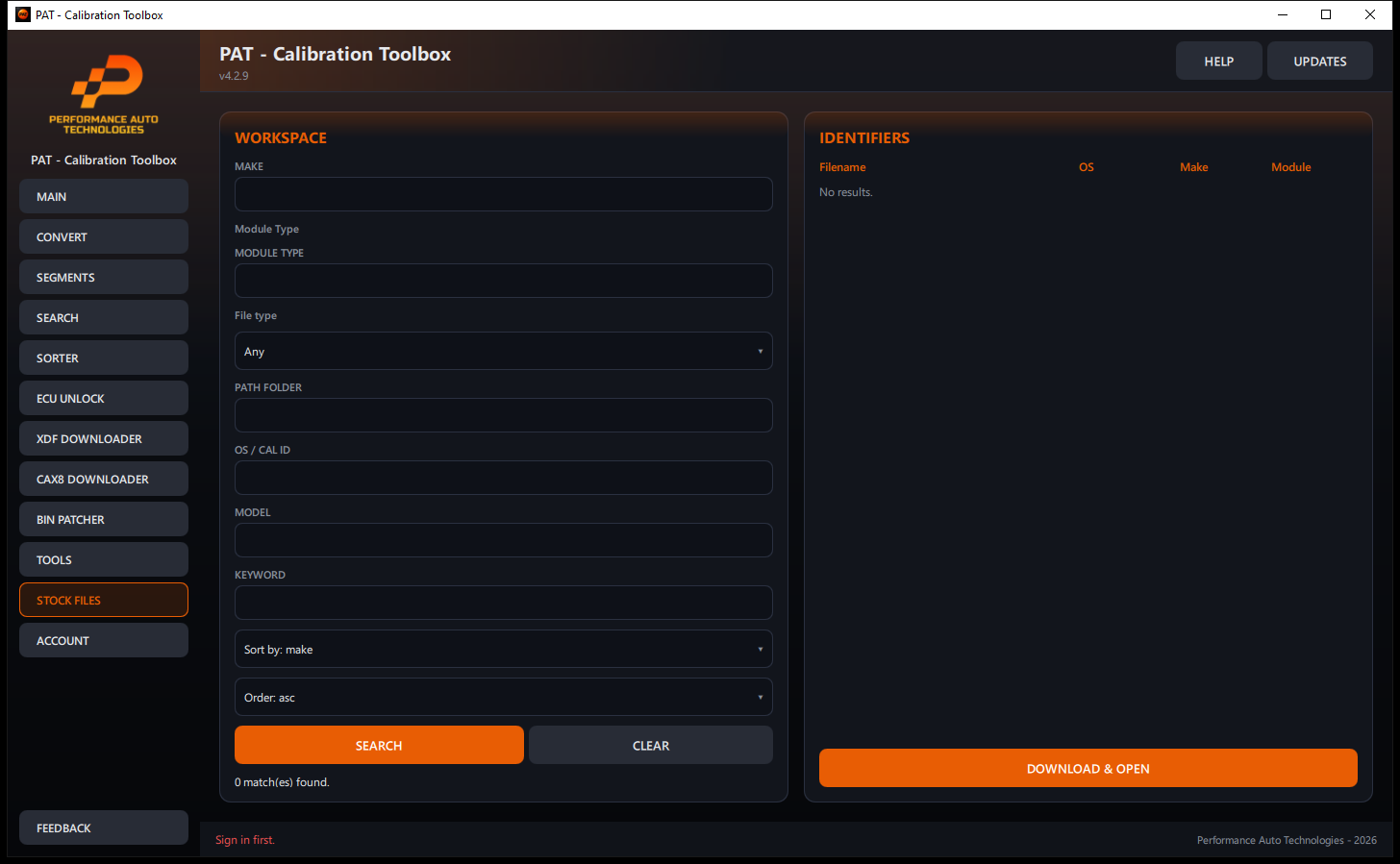
Task: Open the CAX8 DOWNLOADER page
Action: [104, 479]
